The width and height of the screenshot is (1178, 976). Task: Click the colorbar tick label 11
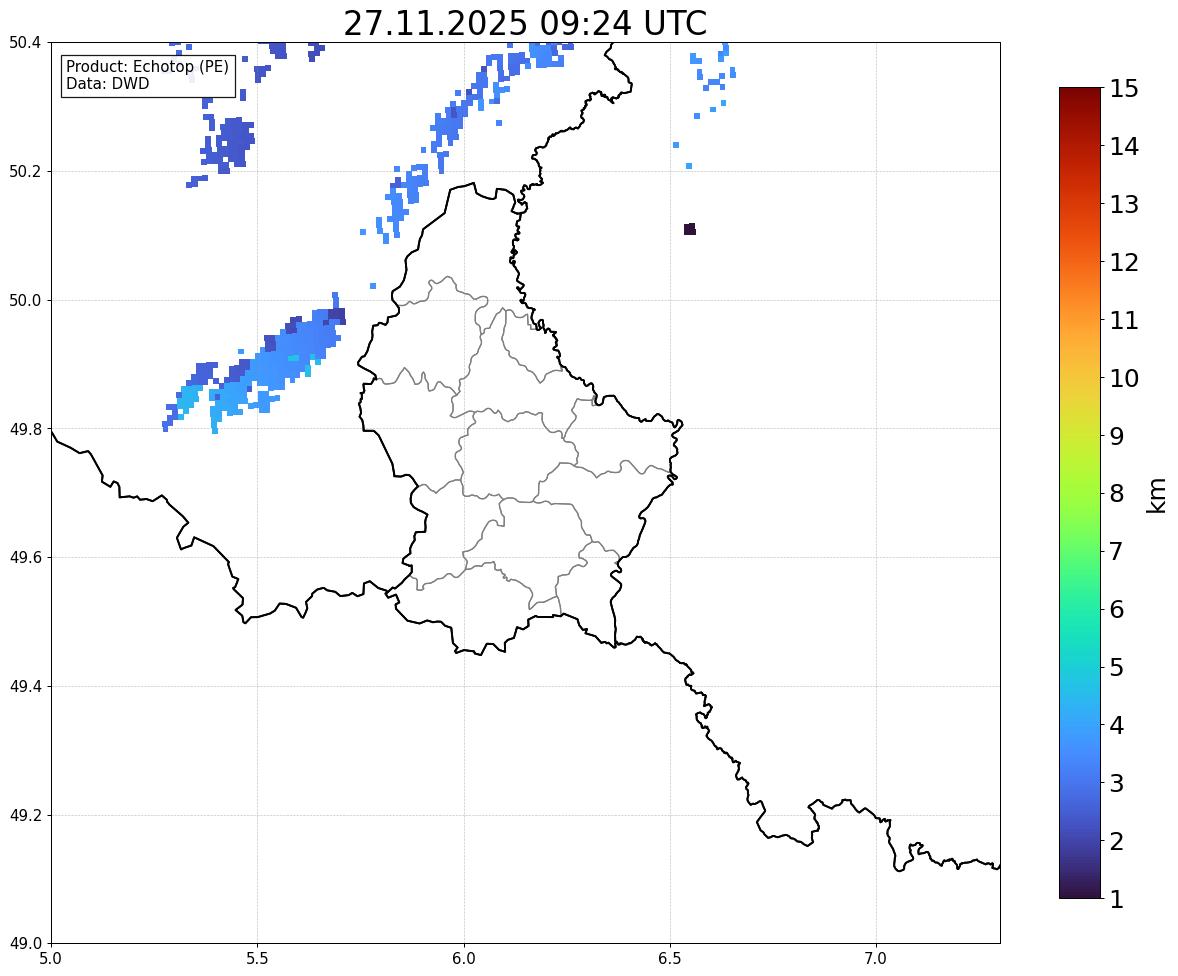(x=1124, y=320)
